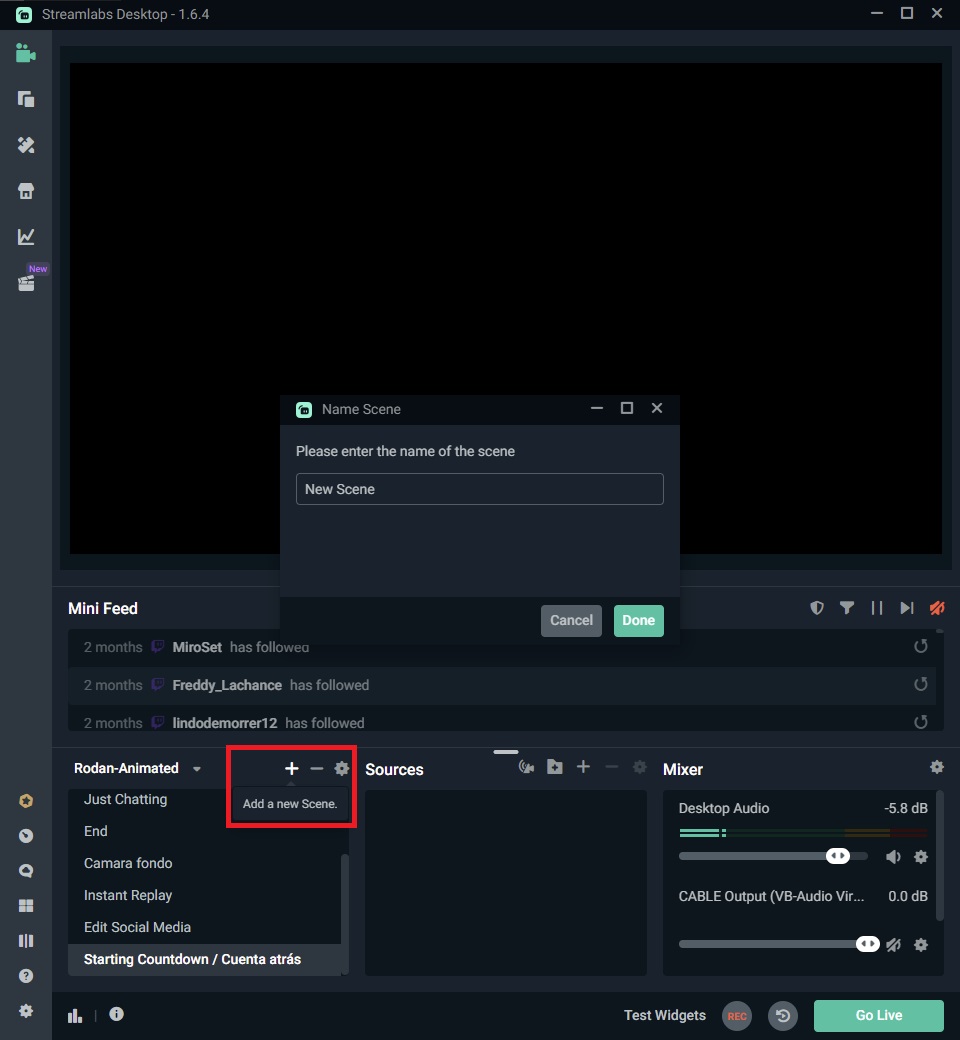The image size is (960, 1040).
Task: Open the Layout Editor icon in sidebar
Action: 25,940
